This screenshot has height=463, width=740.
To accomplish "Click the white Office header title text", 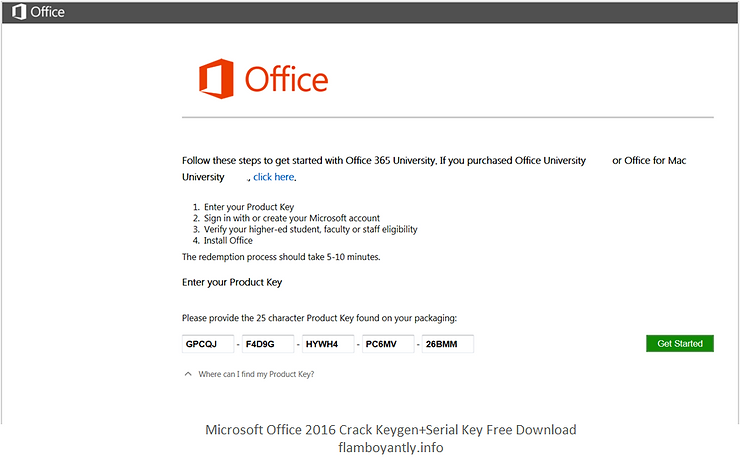I will click(x=47, y=12).
